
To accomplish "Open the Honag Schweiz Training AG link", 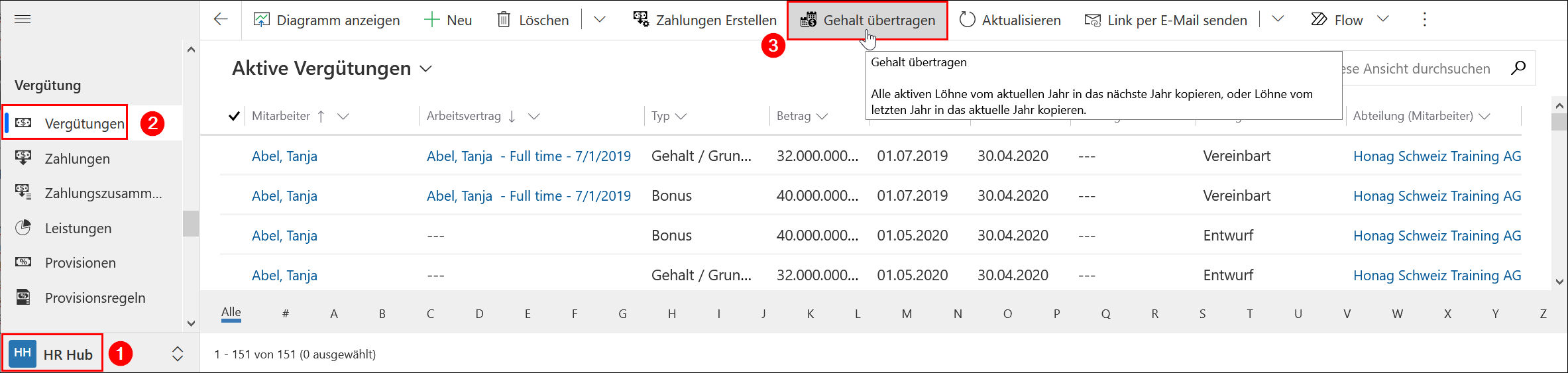I will (1437, 156).
